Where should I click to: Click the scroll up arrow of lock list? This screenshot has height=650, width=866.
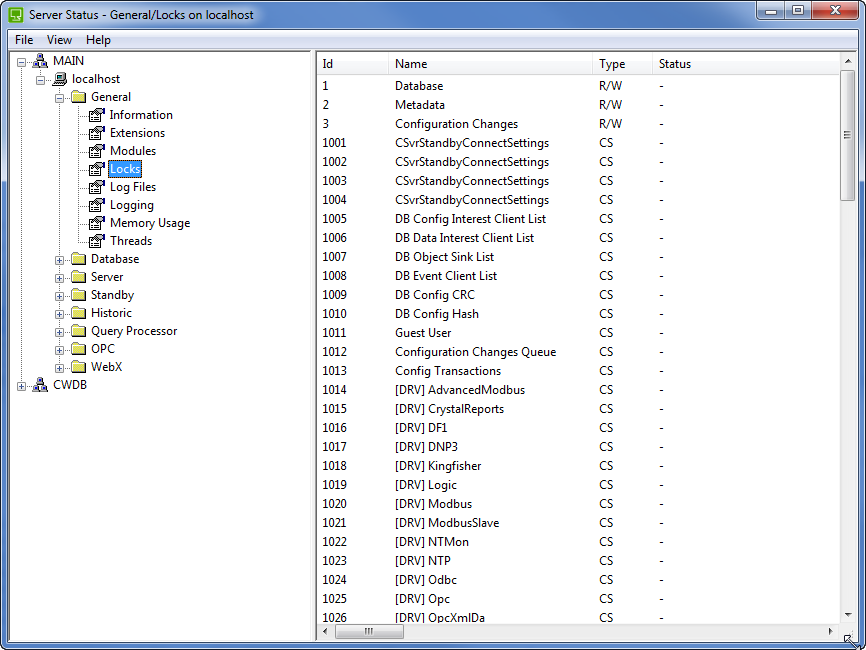pos(848,61)
